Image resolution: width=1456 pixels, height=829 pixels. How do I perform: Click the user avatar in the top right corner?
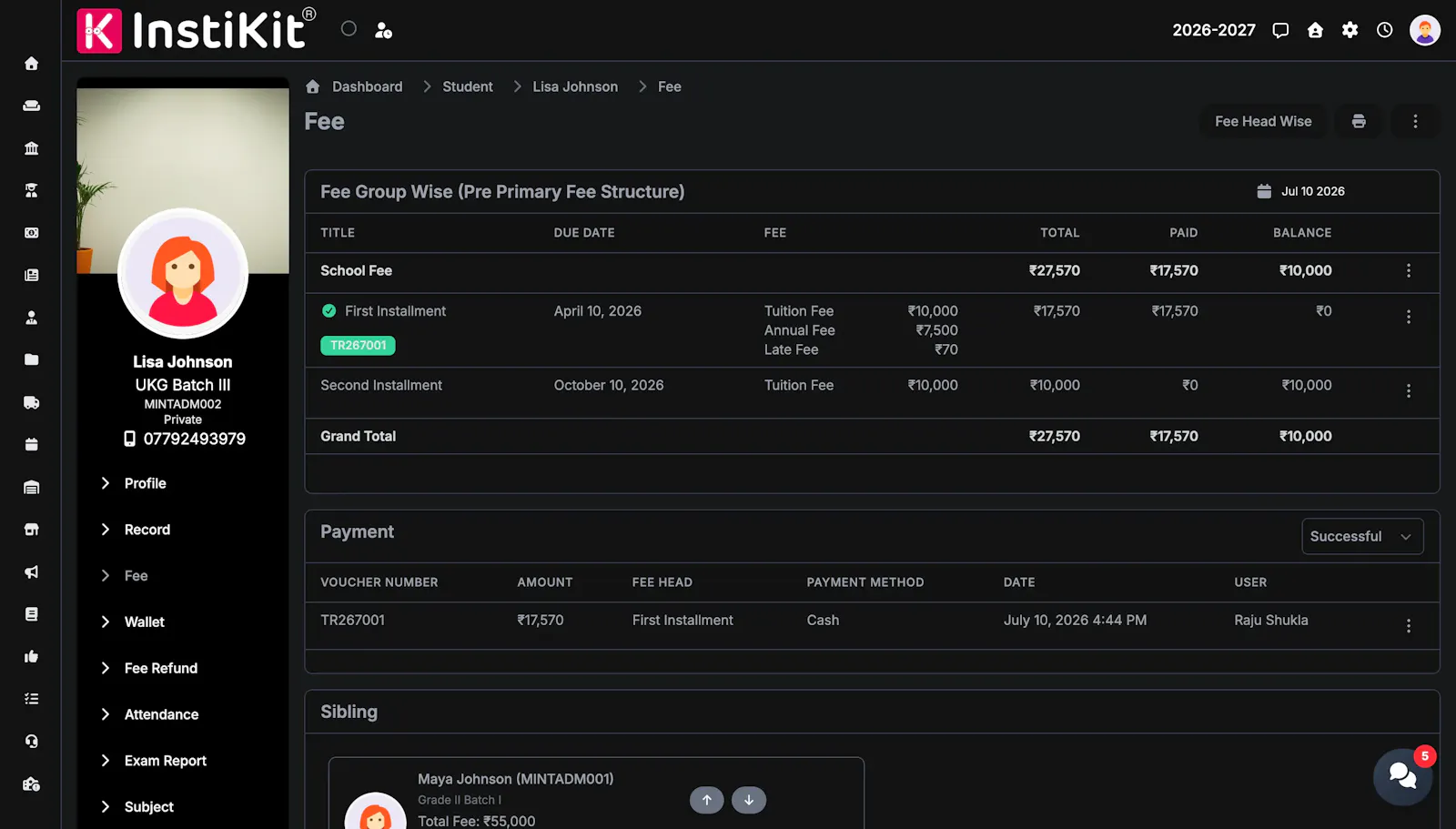click(x=1424, y=30)
